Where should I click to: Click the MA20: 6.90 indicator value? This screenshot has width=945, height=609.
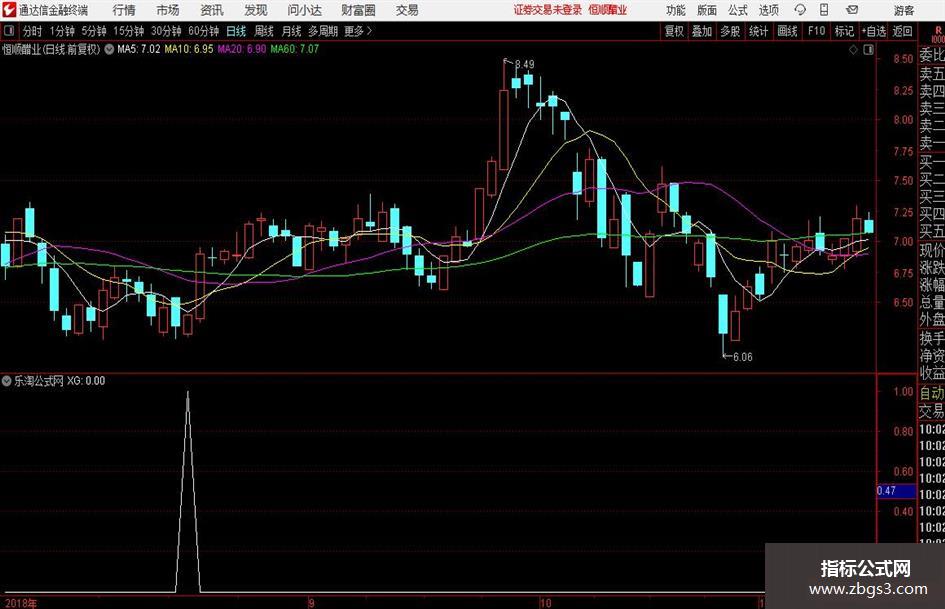242,49
